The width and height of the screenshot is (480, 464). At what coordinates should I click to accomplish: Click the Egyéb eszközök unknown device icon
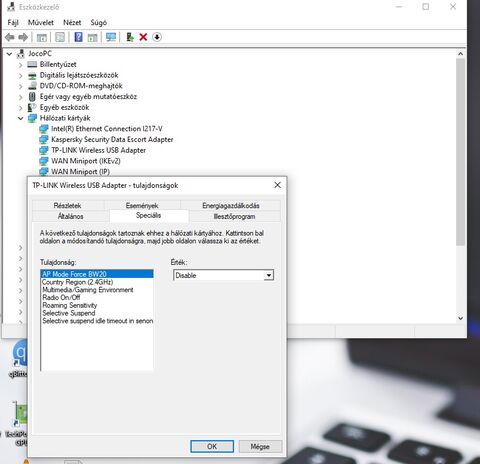pyautogui.click(x=32, y=107)
